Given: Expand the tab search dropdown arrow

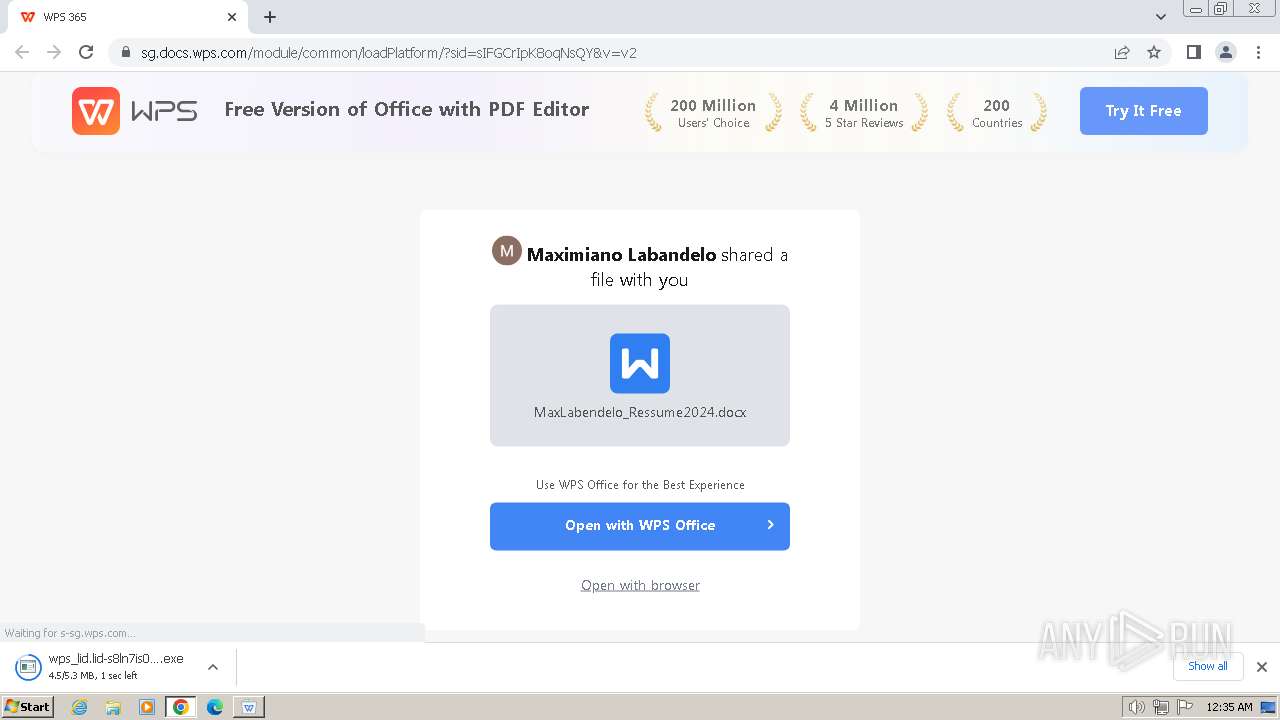Looking at the screenshot, I should tap(1161, 17).
